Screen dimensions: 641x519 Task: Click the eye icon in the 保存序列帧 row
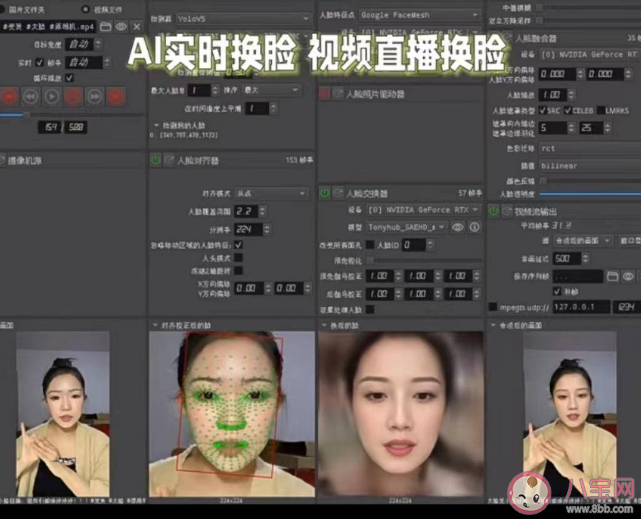click(628, 277)
